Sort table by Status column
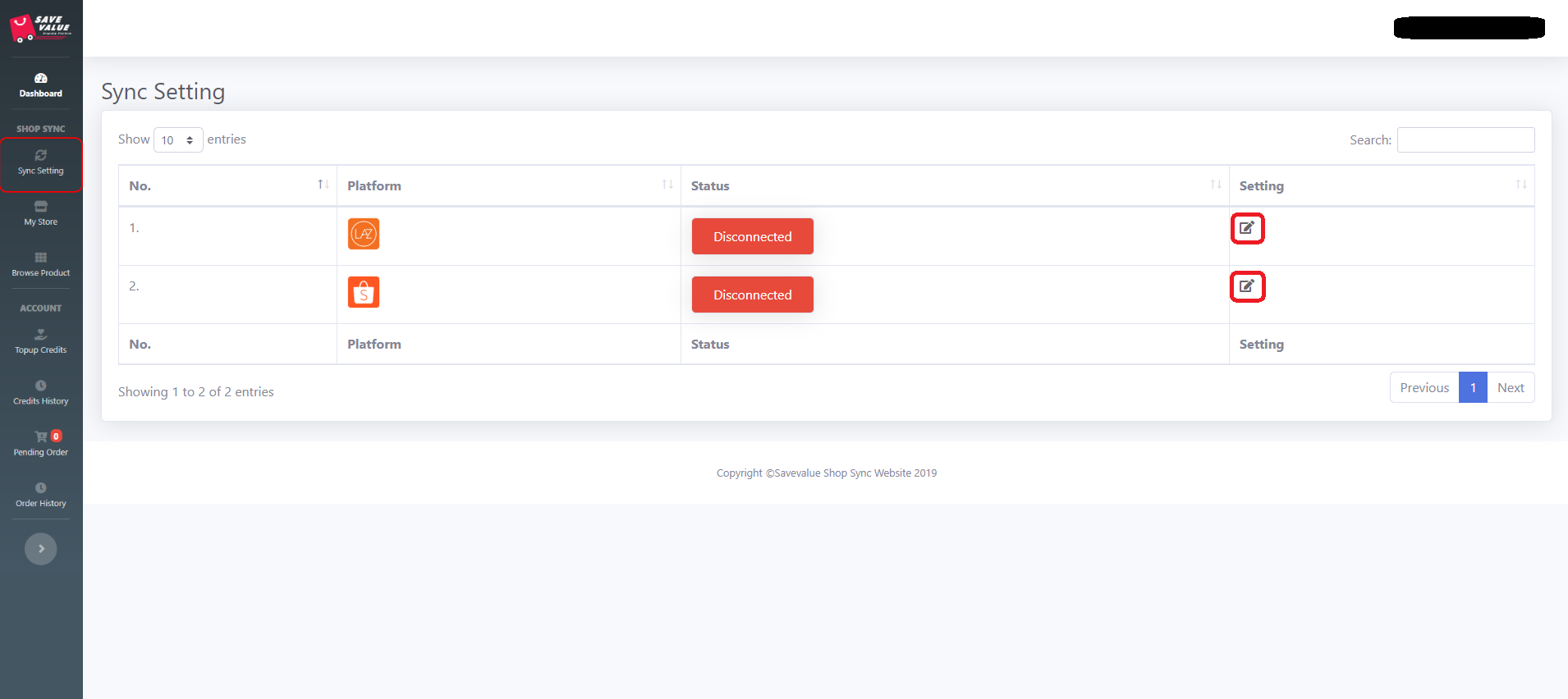Viewport: 1568px width, 699px height. [954, 186]
